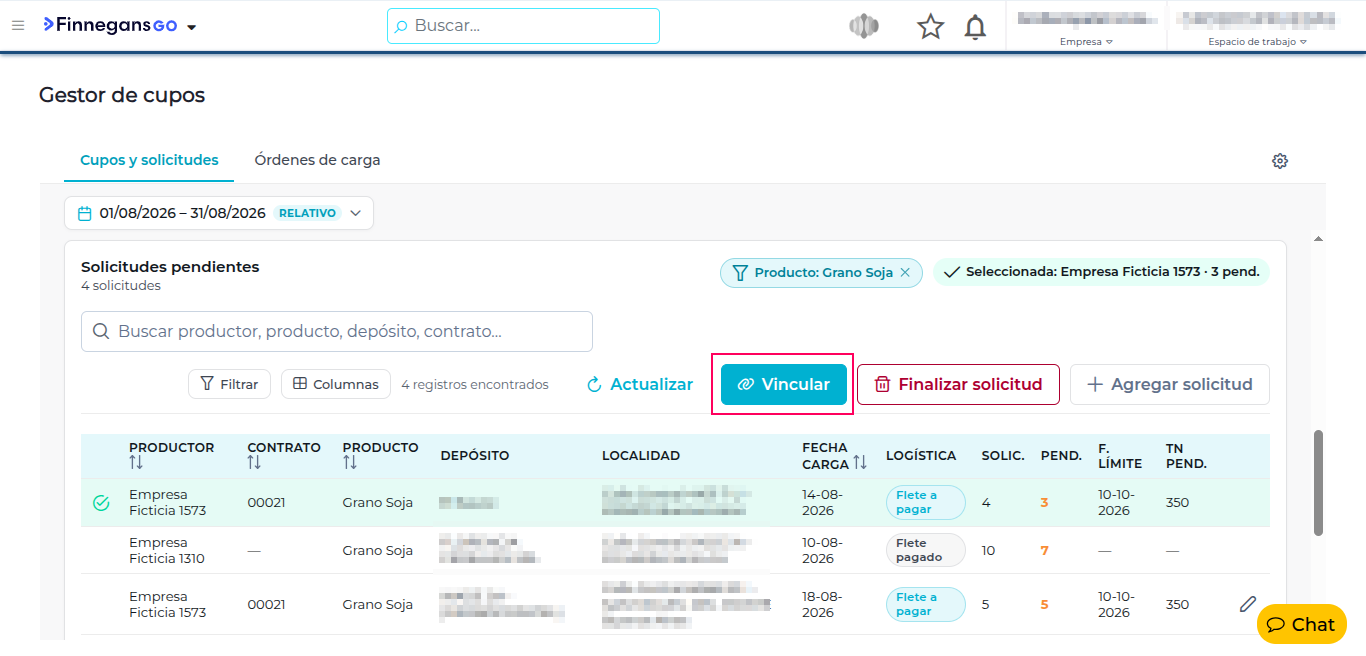The height and width of the screenshot is (656, 1366).
Task: Open the notifications bell
Action: [975, 27]
